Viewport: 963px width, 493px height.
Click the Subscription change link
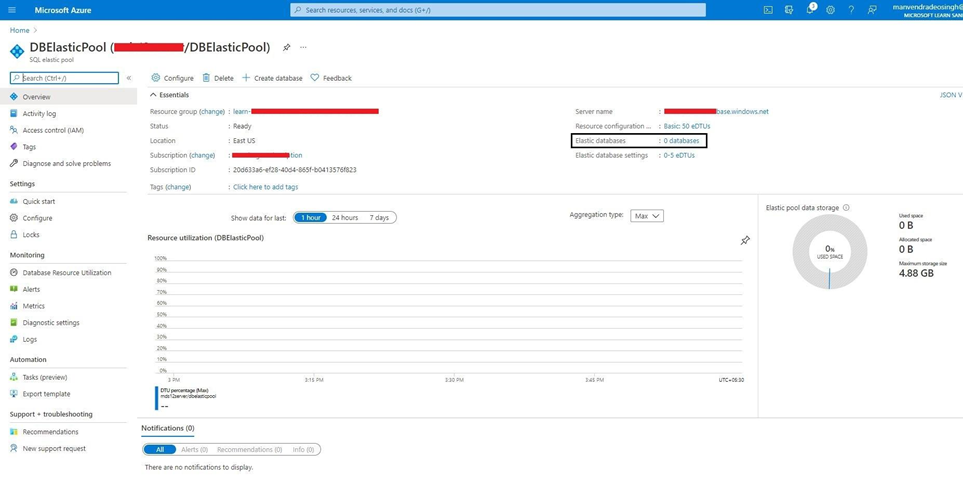tap(202, 155)
